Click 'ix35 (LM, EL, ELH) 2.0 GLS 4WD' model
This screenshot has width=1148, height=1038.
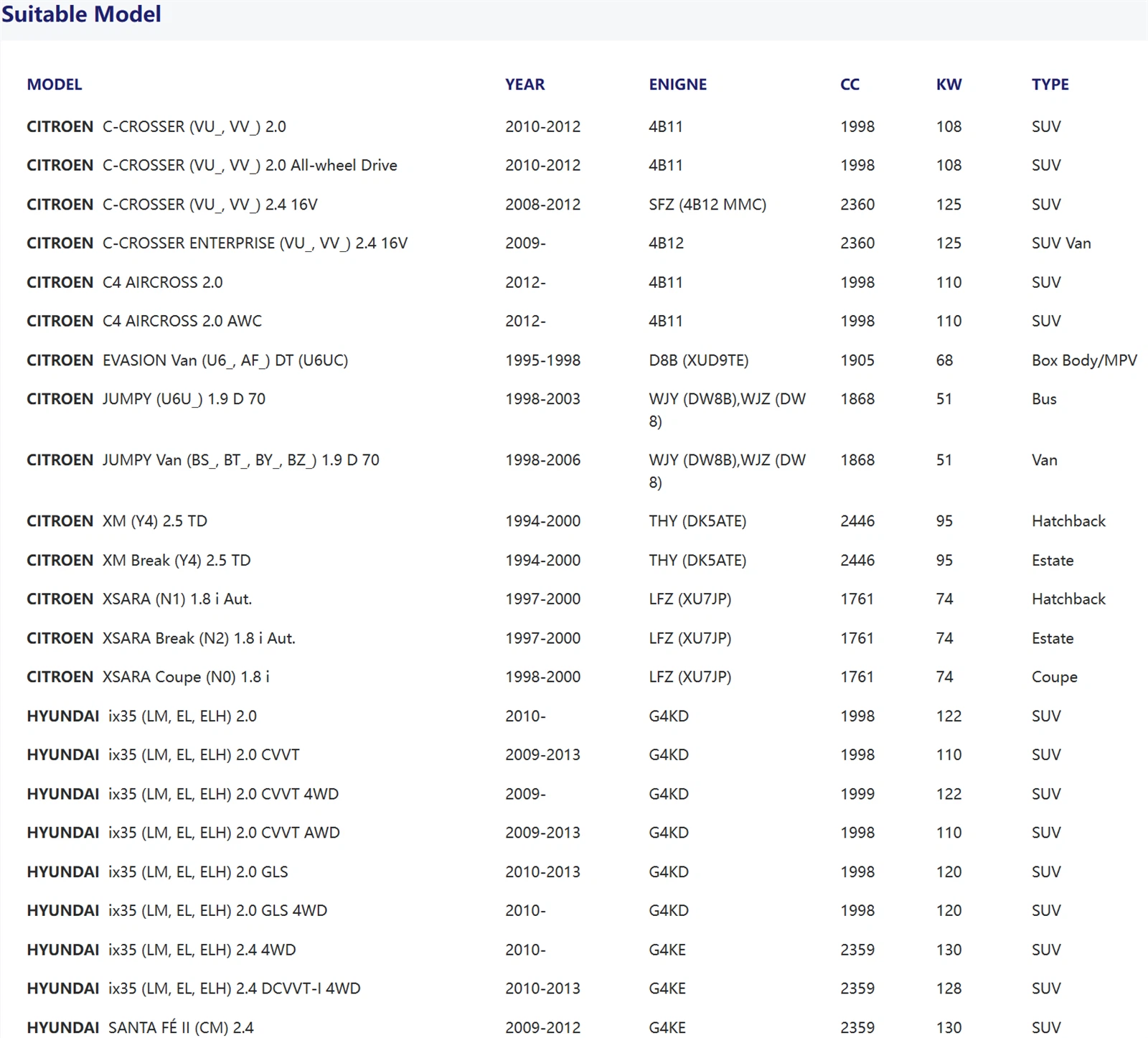click(217, 910)
